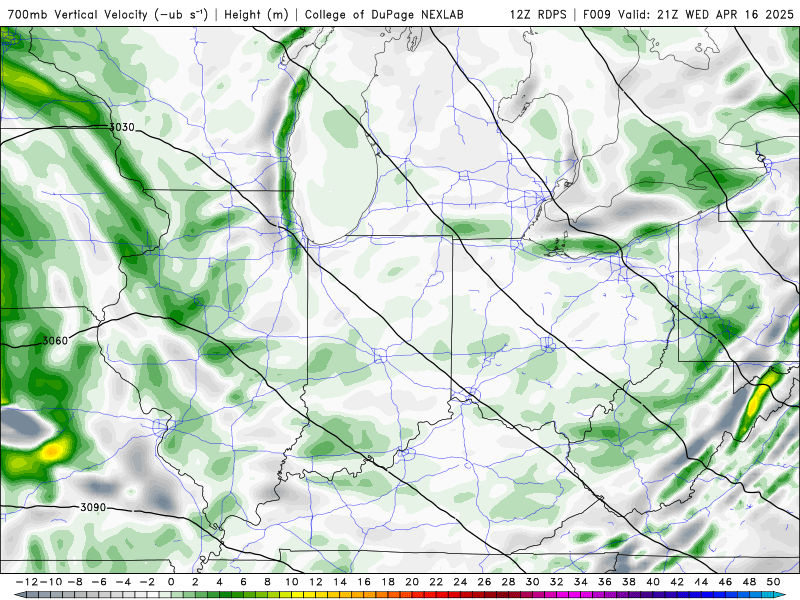Click the 14 value on the color scale
This screenshot has height=600, width=800.
[340, 582]
